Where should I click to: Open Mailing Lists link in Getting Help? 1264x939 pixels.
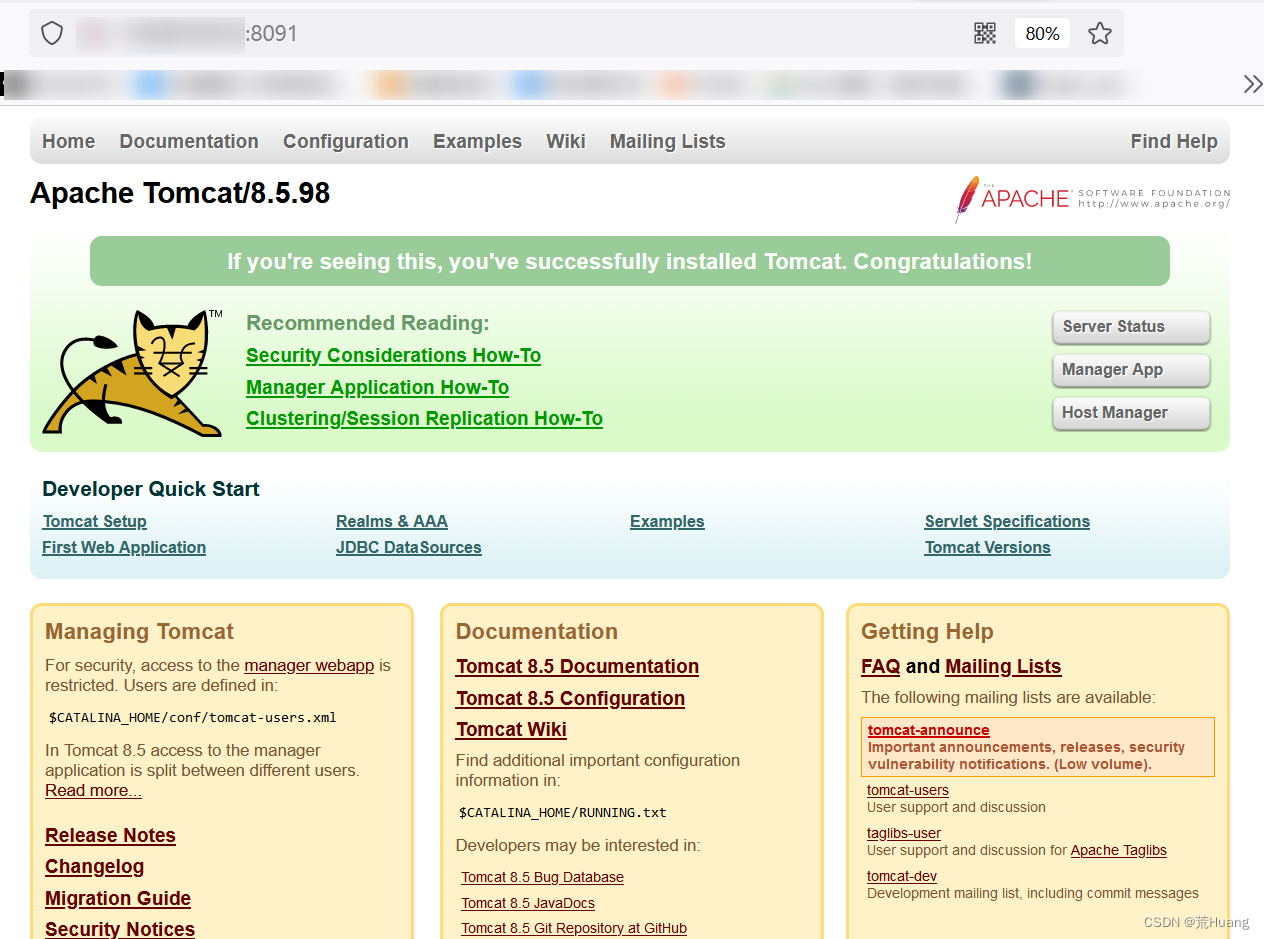click(x=1003, y=667)
